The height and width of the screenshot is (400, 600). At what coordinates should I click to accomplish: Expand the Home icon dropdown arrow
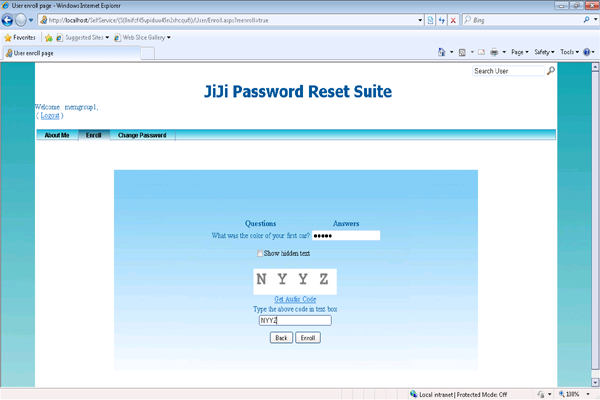point(452,52)
